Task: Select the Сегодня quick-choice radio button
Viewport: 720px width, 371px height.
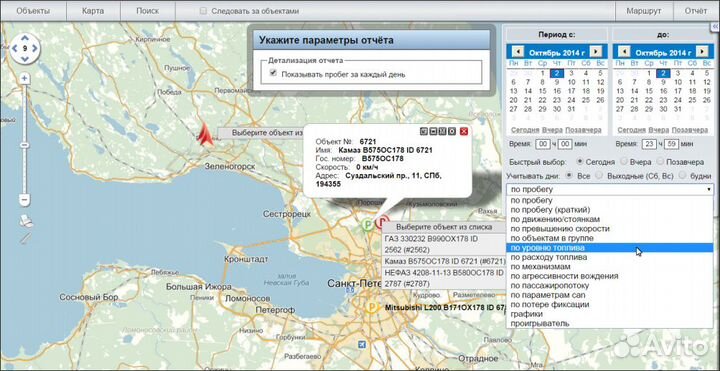Action: pyautogui.click(x=580, y=162)
